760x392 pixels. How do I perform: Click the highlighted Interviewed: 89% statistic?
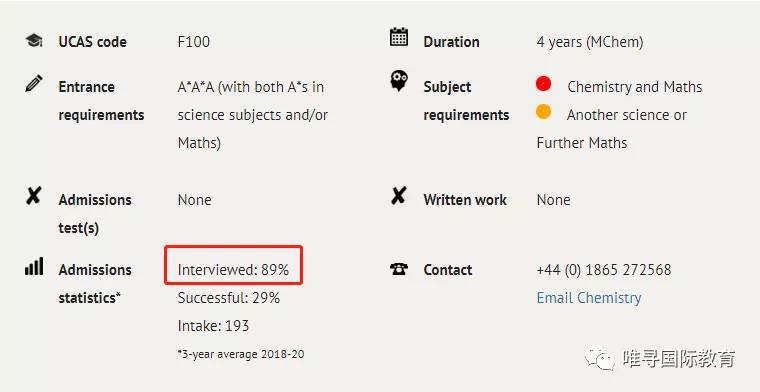click(234, 270)
